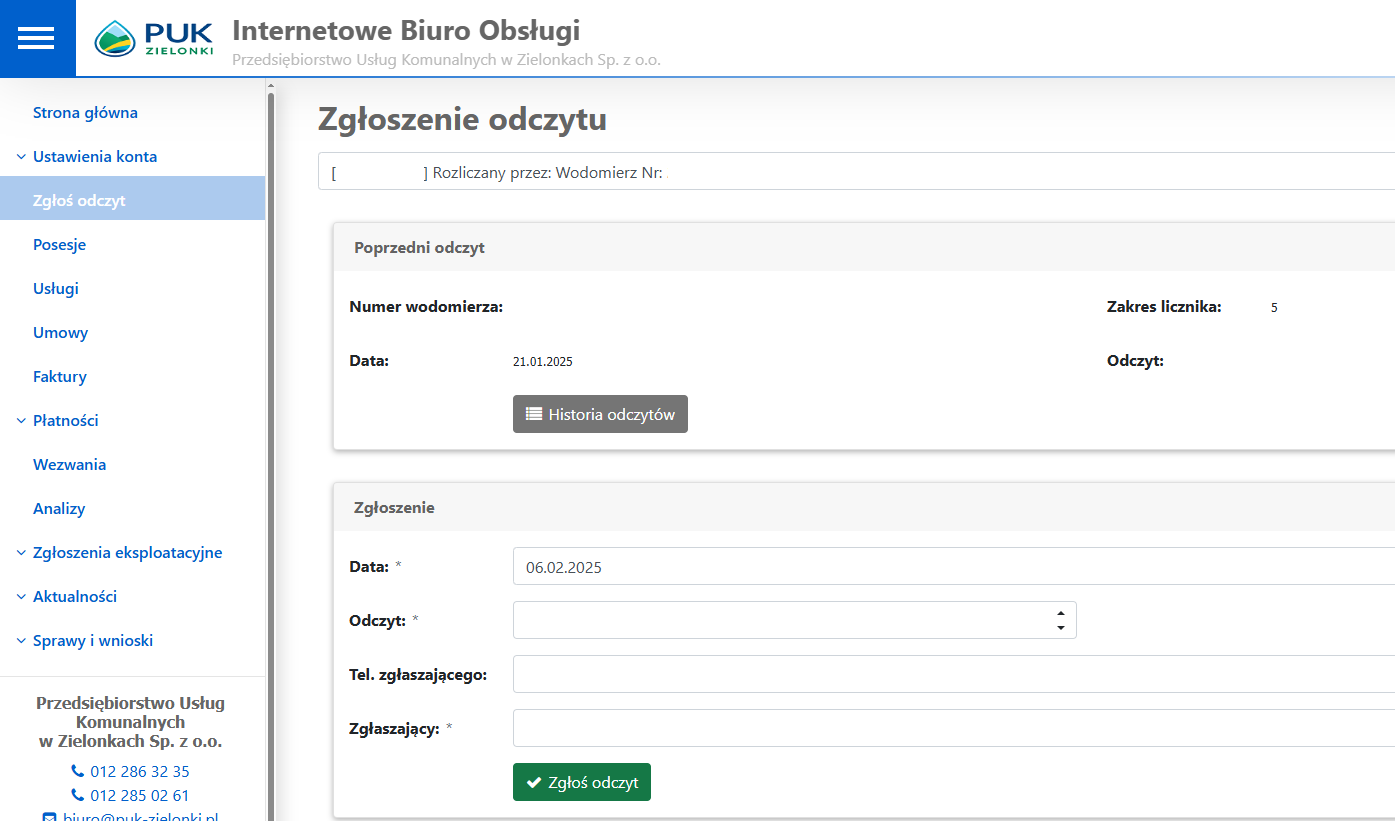Open the Posesje page
1395x821 pixels.
59,244
